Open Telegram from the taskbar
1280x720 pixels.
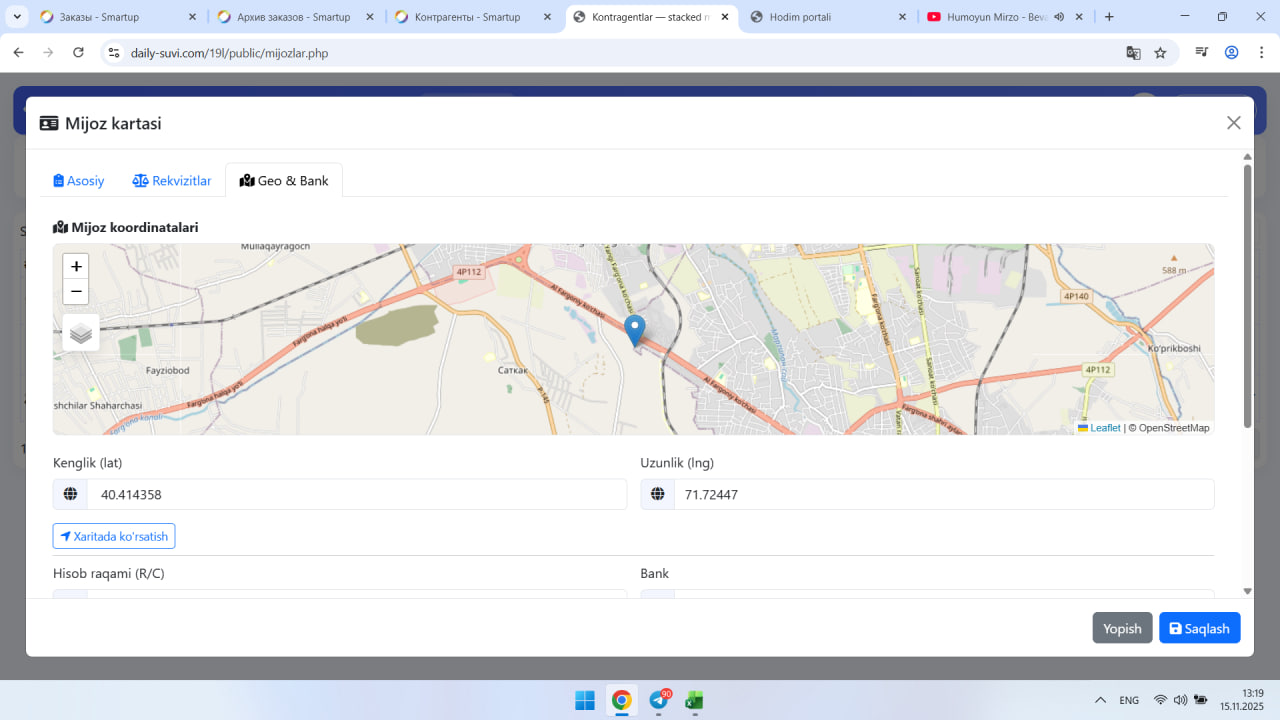coord(659,700)
